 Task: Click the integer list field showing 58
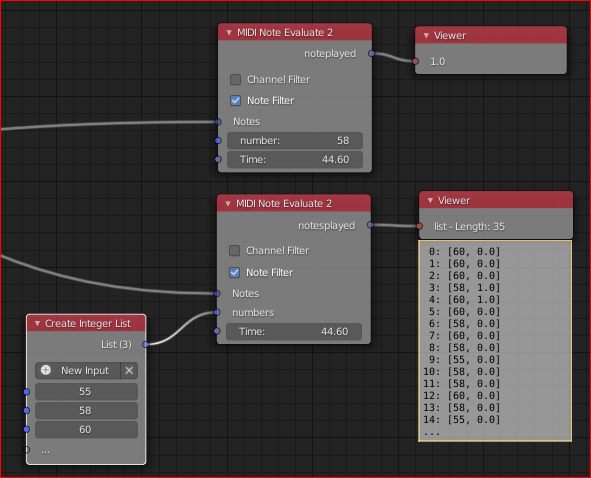click(86, 411)
